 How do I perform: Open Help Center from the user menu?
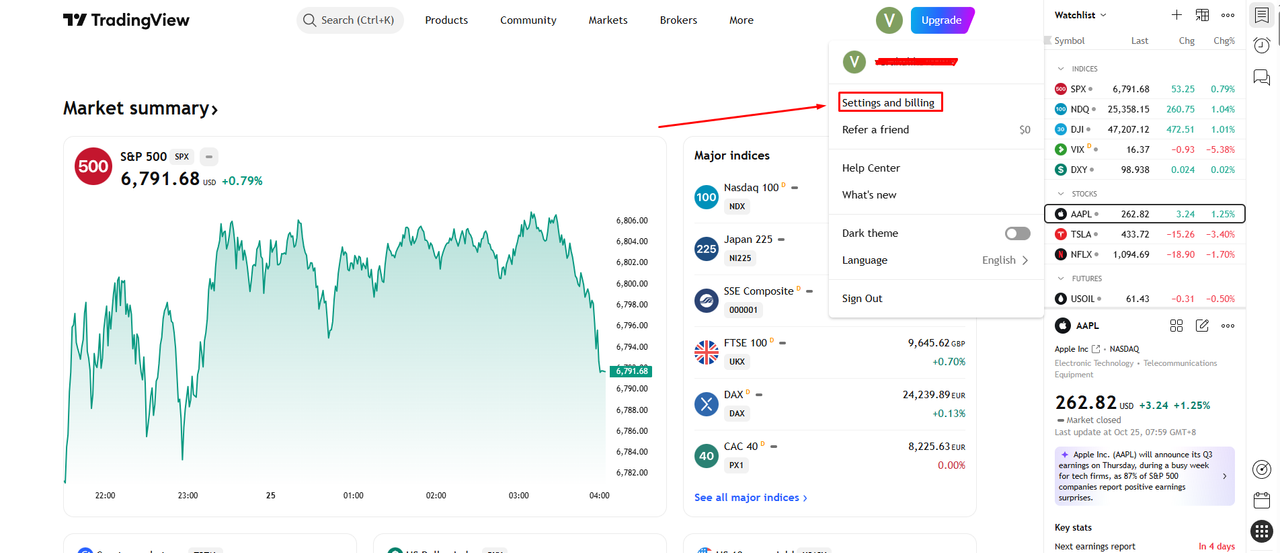871,168
